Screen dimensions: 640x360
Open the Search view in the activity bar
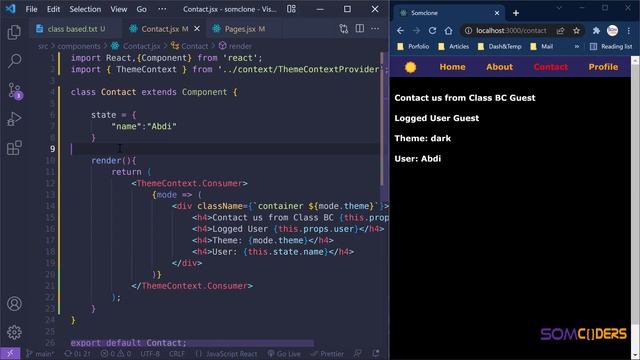[x=14, y=61]
